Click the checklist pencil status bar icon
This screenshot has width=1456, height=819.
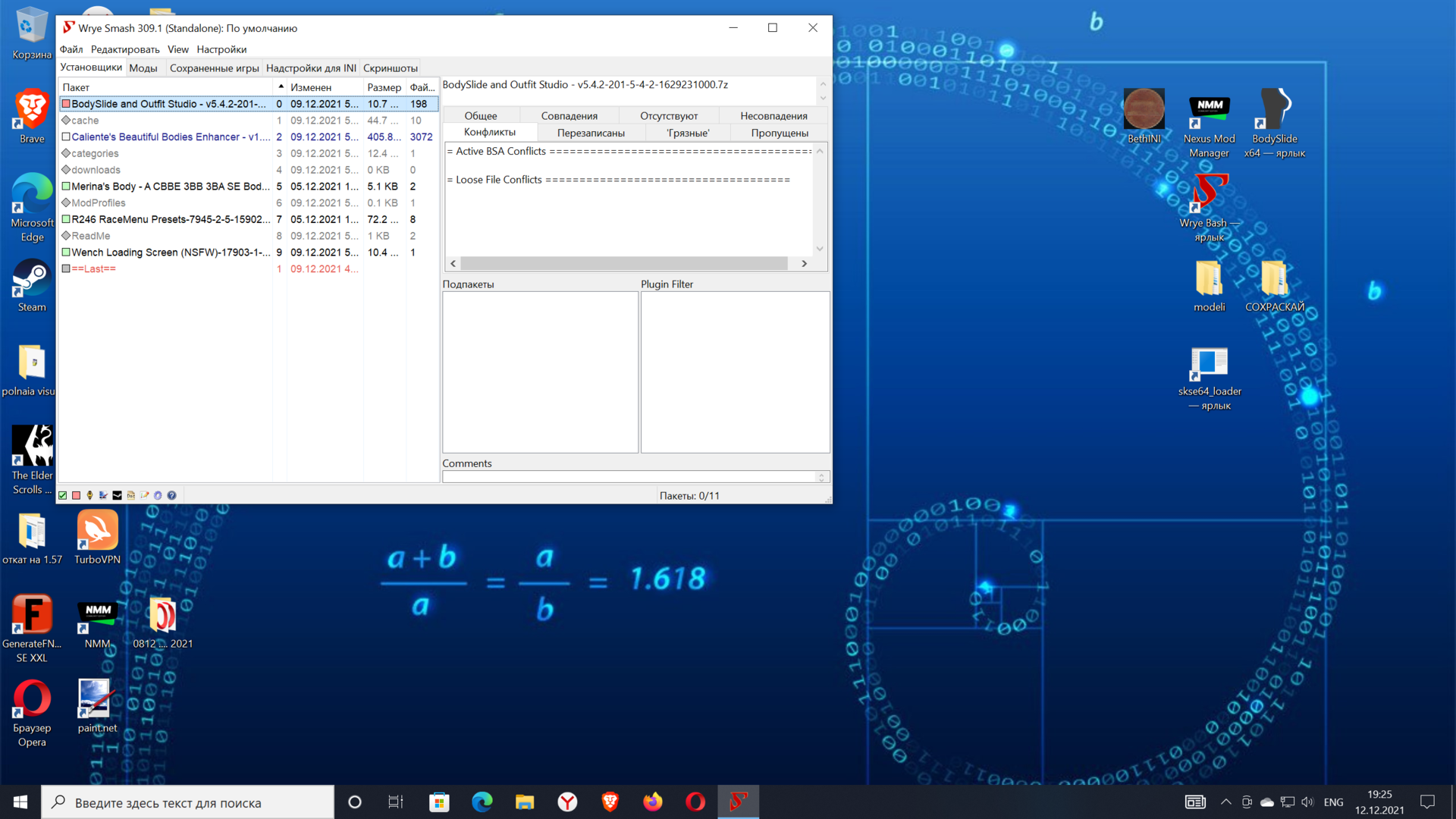(144, 495)
